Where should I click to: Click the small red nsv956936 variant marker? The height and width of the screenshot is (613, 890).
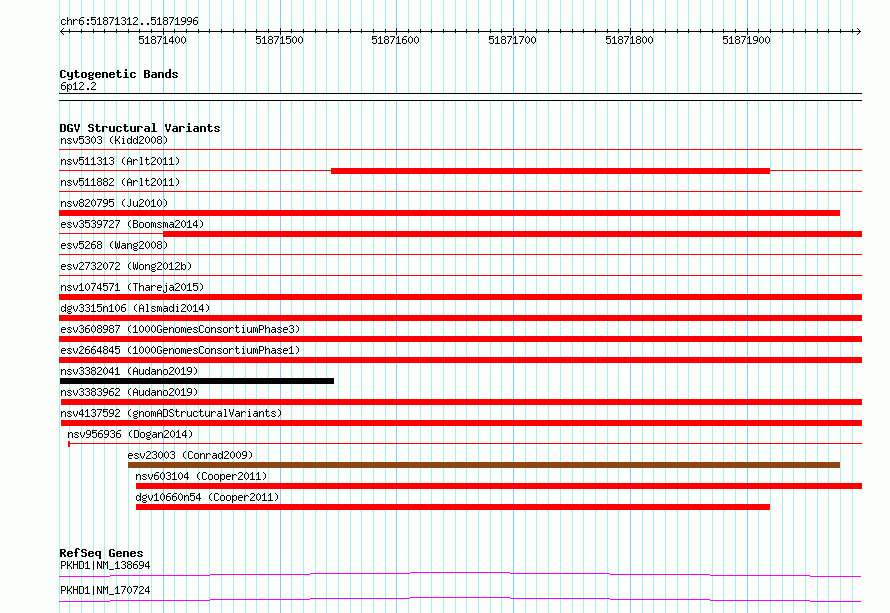tap(69, 444)
